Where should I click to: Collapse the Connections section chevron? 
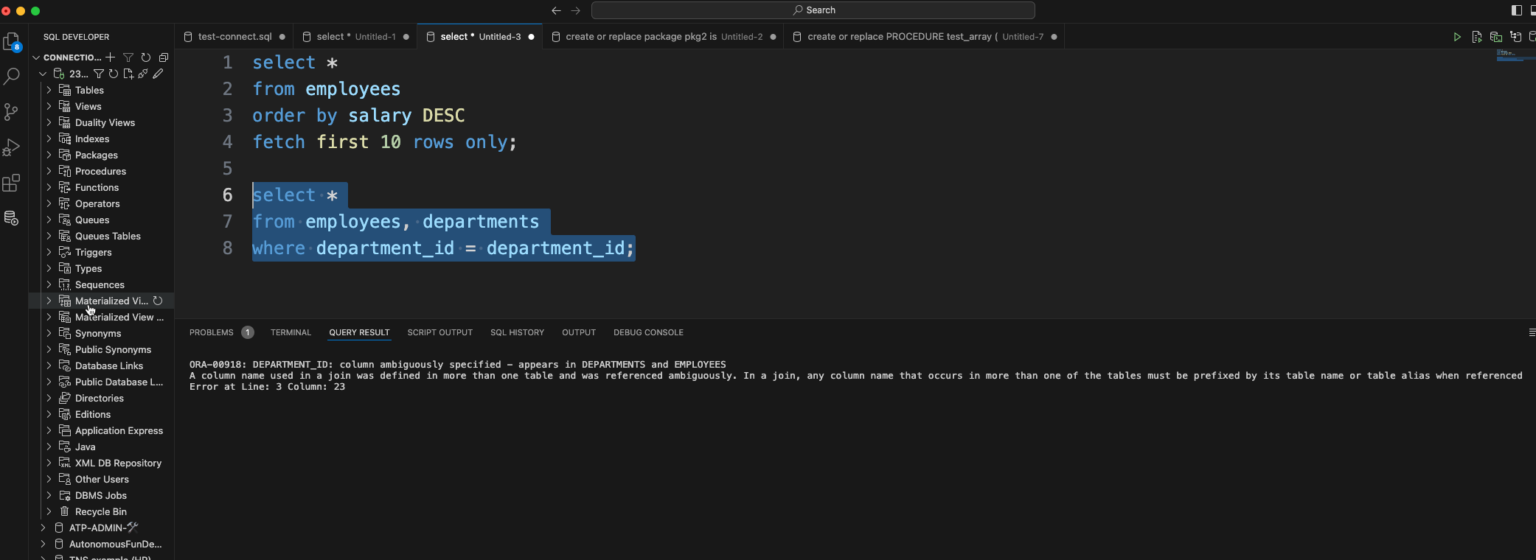(37, 57)
